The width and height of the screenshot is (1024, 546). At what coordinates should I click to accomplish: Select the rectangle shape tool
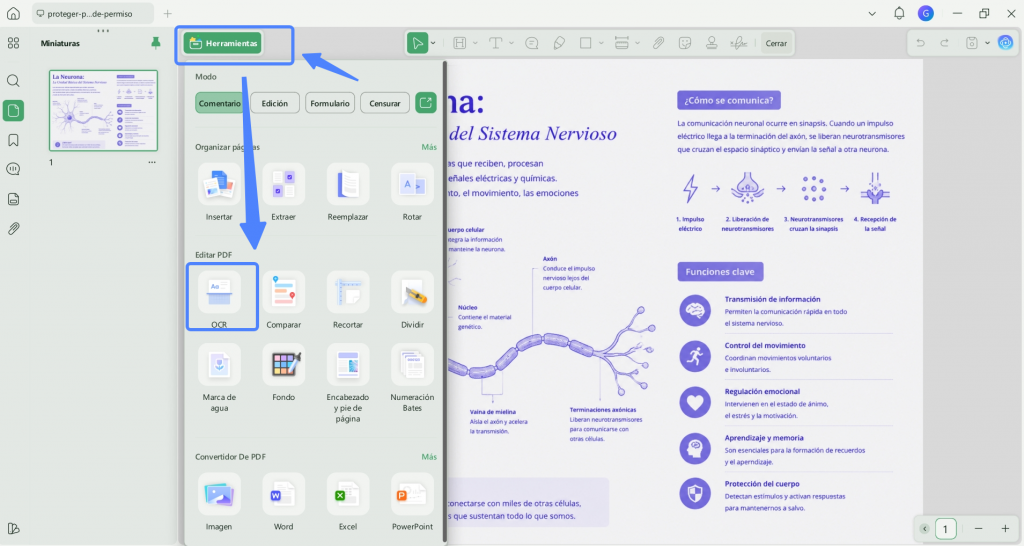[585, 43]
